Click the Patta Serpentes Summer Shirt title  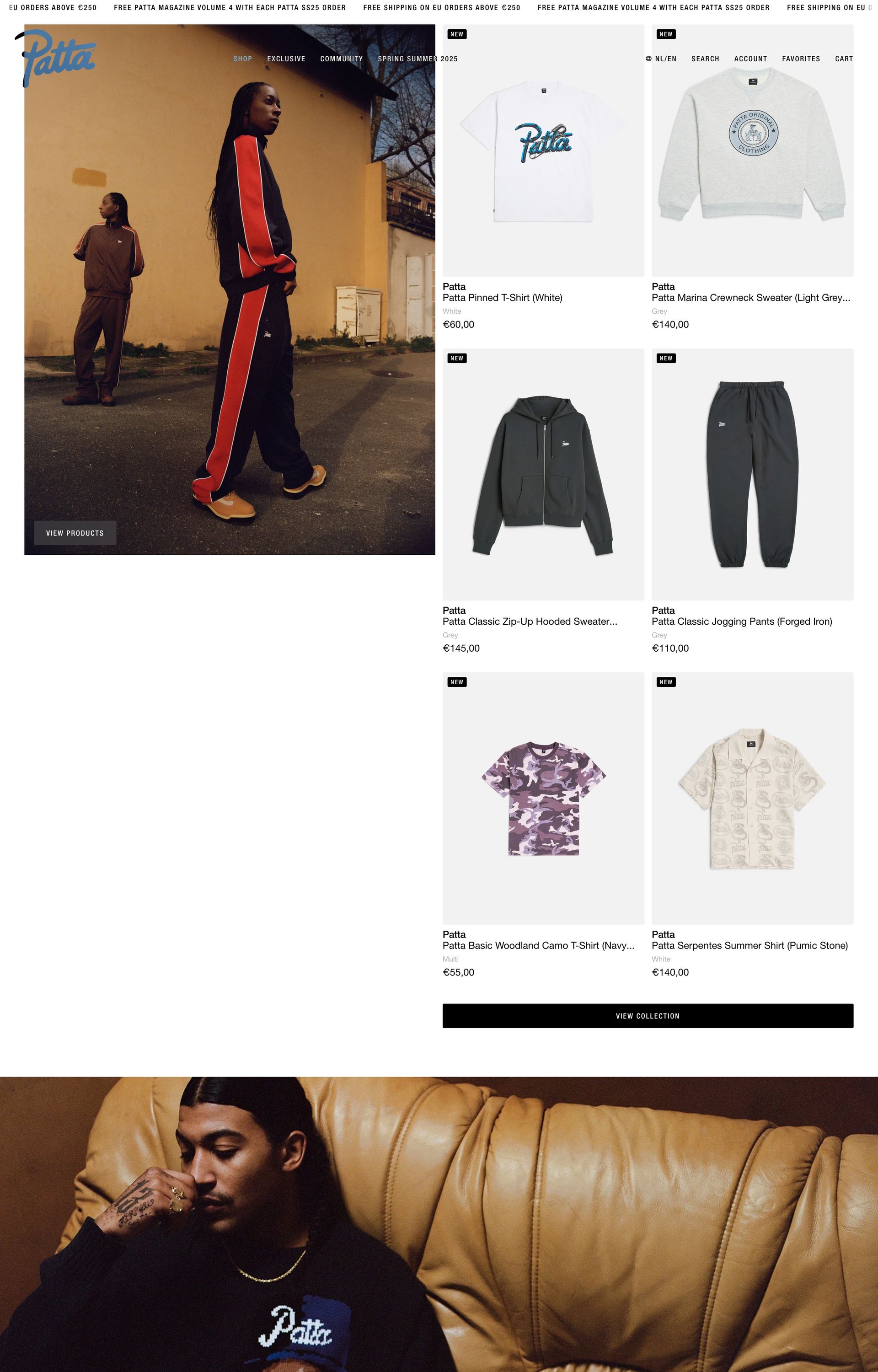click(750, 945)
